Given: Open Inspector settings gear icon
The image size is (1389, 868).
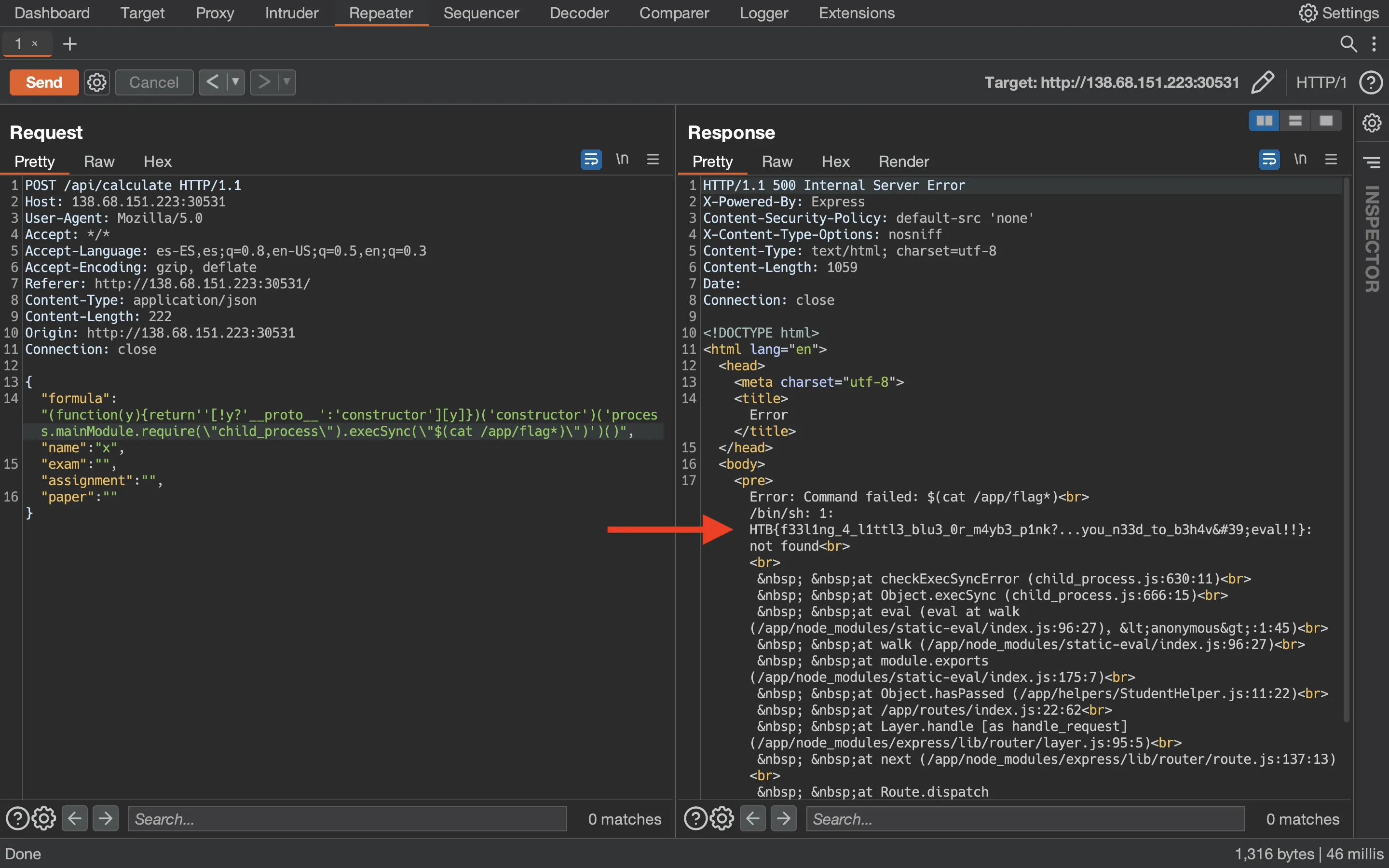Looking at the screenshot, I should [x=1372, y=122].
